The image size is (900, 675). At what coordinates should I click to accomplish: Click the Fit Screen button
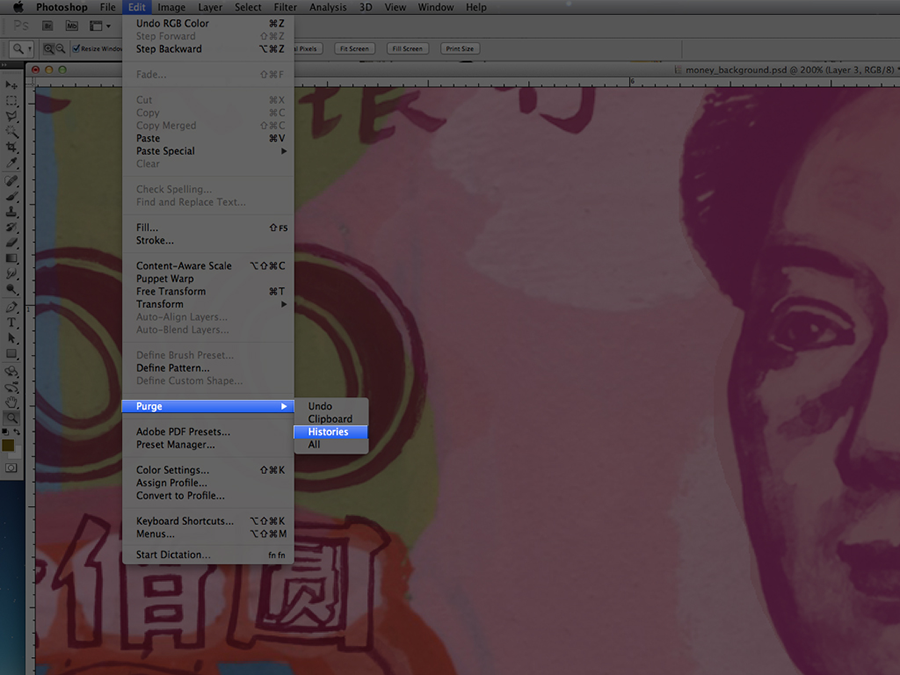pos(355,49)
